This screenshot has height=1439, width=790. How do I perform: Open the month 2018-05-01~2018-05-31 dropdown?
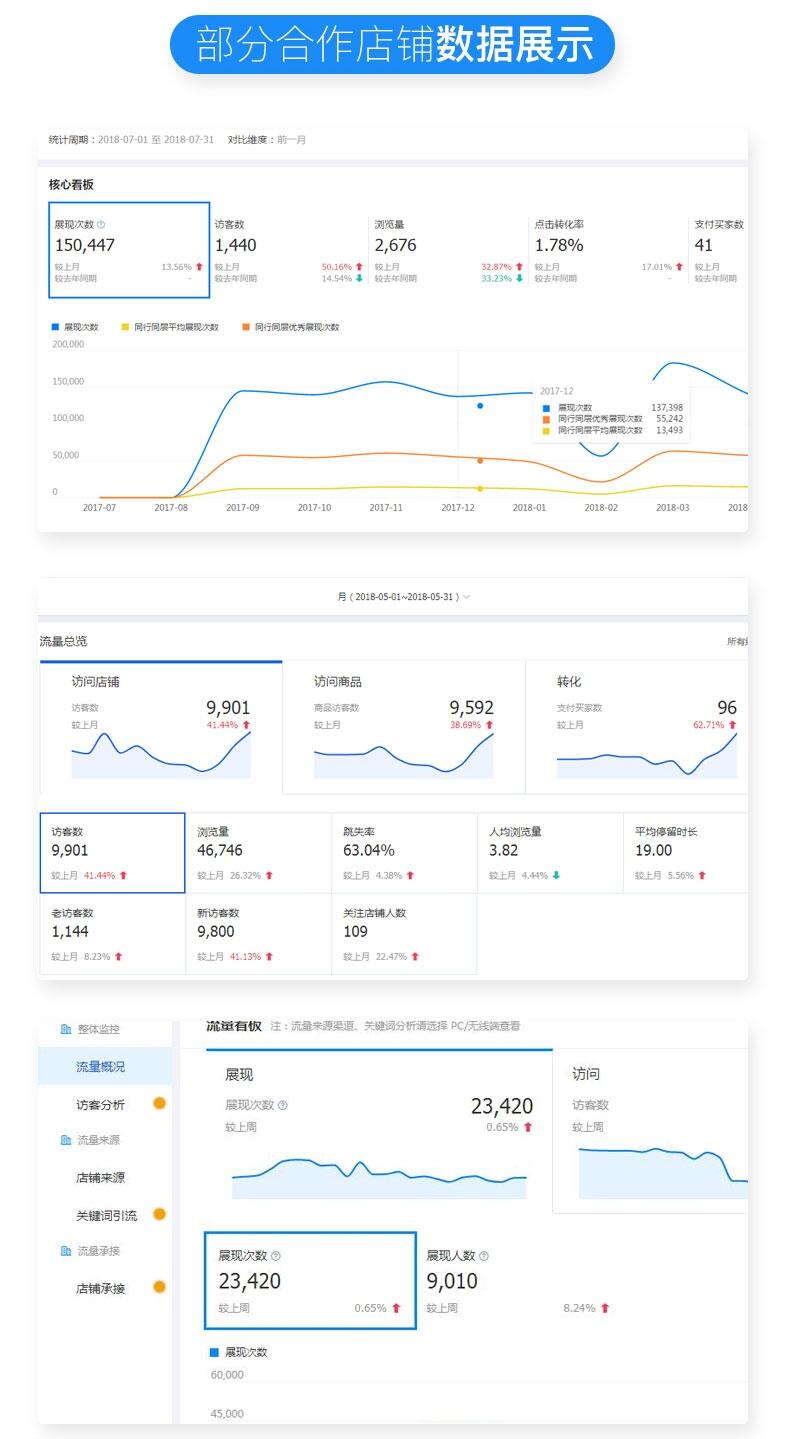pos(403,597)
